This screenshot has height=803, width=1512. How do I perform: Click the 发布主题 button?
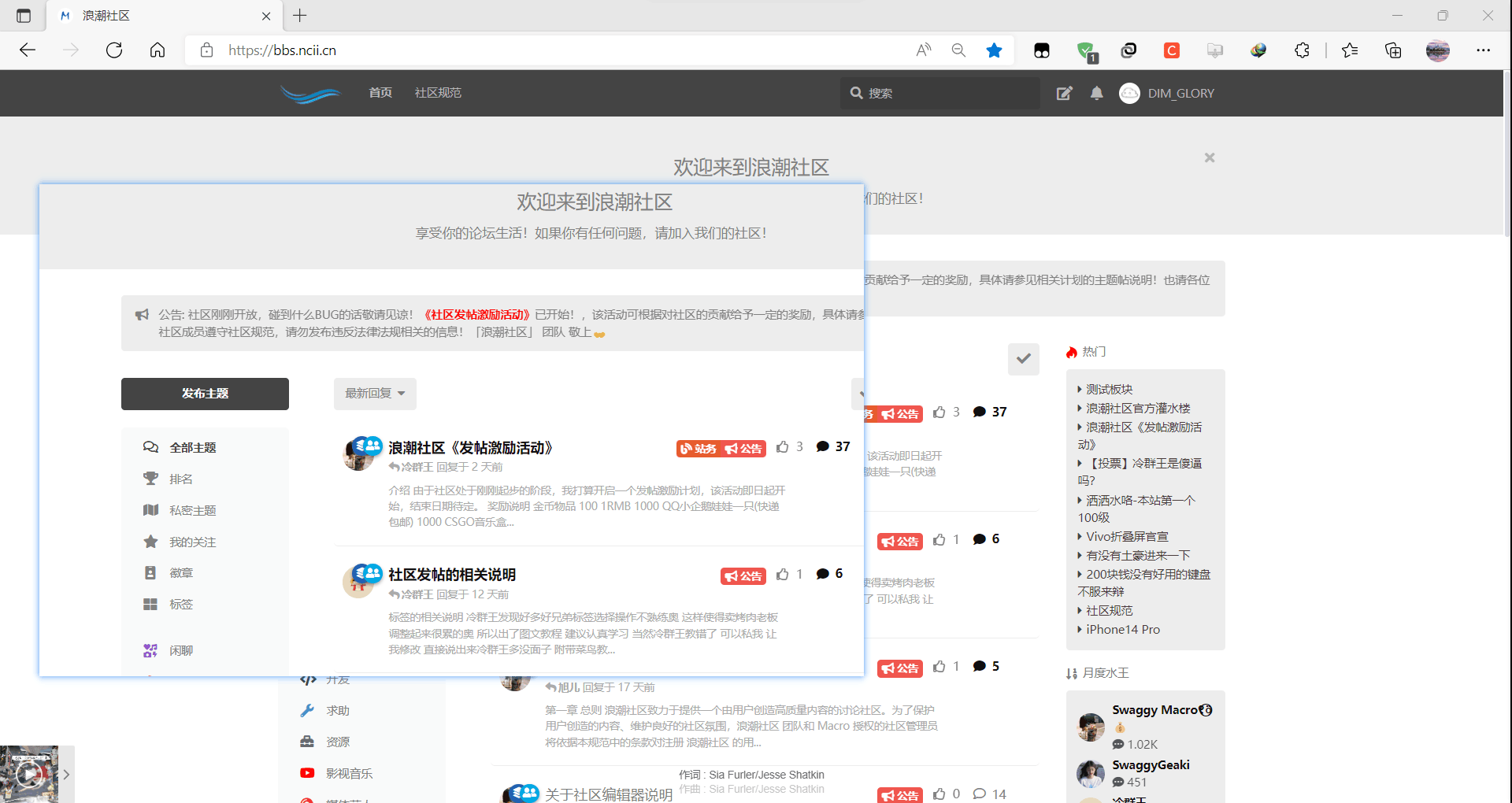tap(205, 394)
